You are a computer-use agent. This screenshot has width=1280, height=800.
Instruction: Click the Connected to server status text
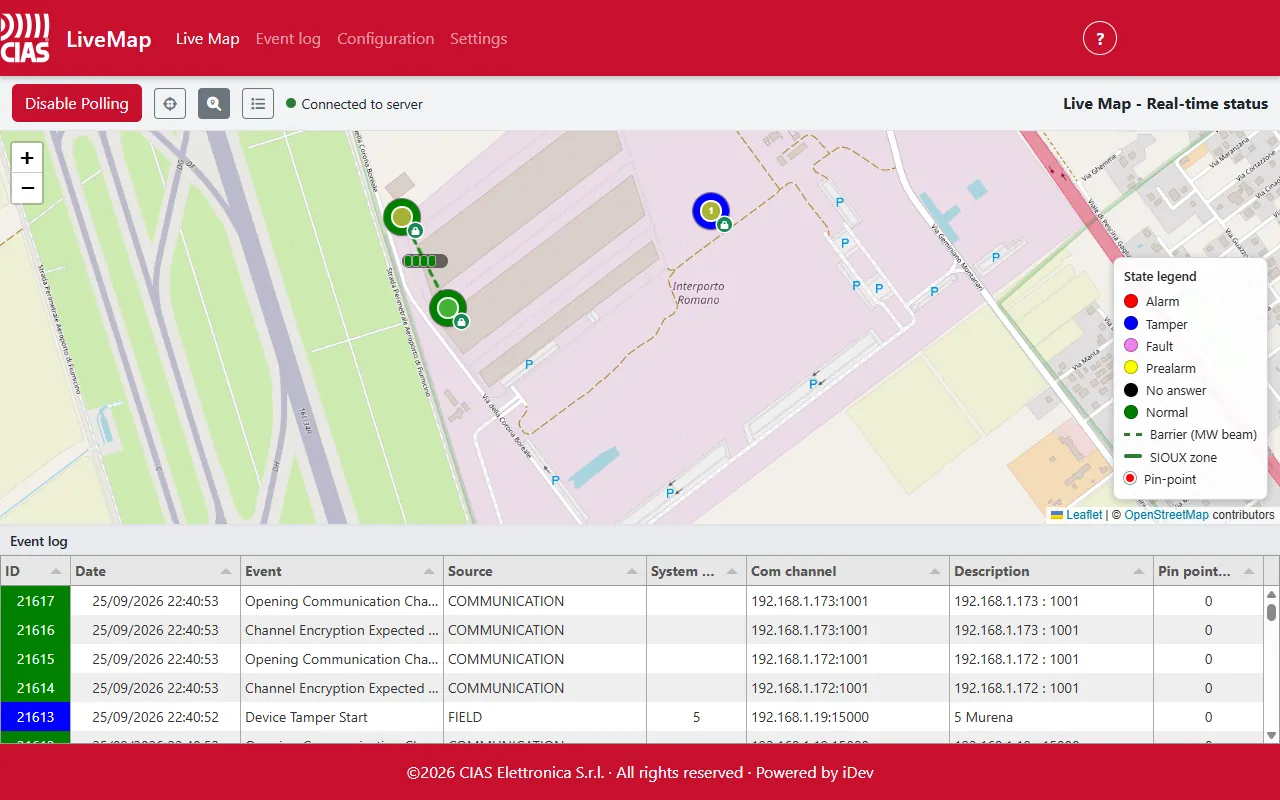[362, 104]
